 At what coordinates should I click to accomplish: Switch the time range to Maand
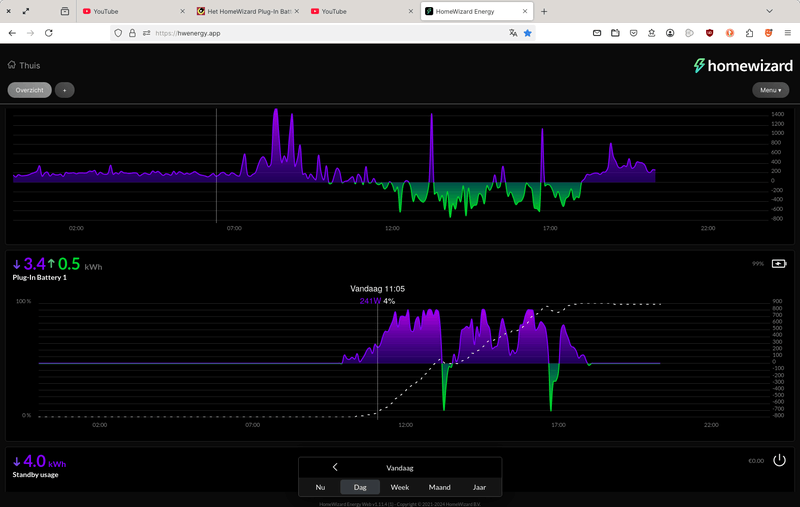point(439,487)
